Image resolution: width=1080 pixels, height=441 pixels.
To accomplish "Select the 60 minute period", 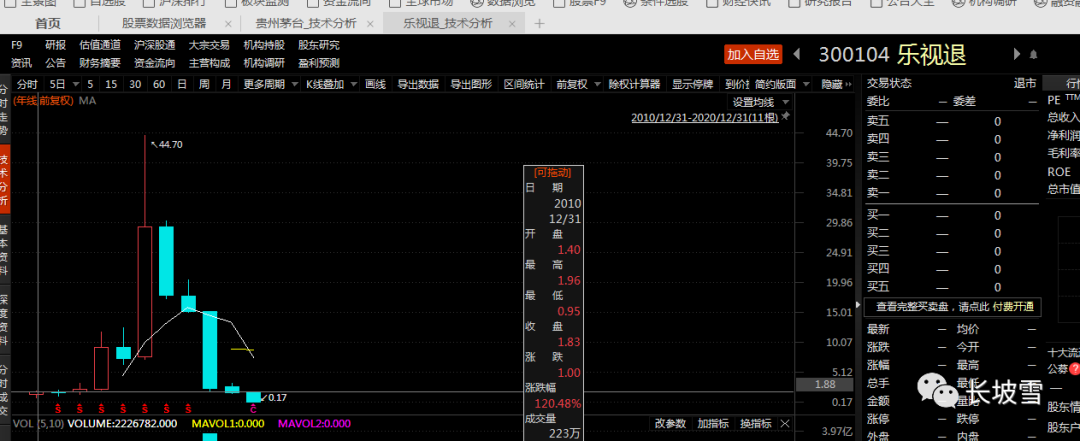I will pyautogui.click(x=159, y=84).
